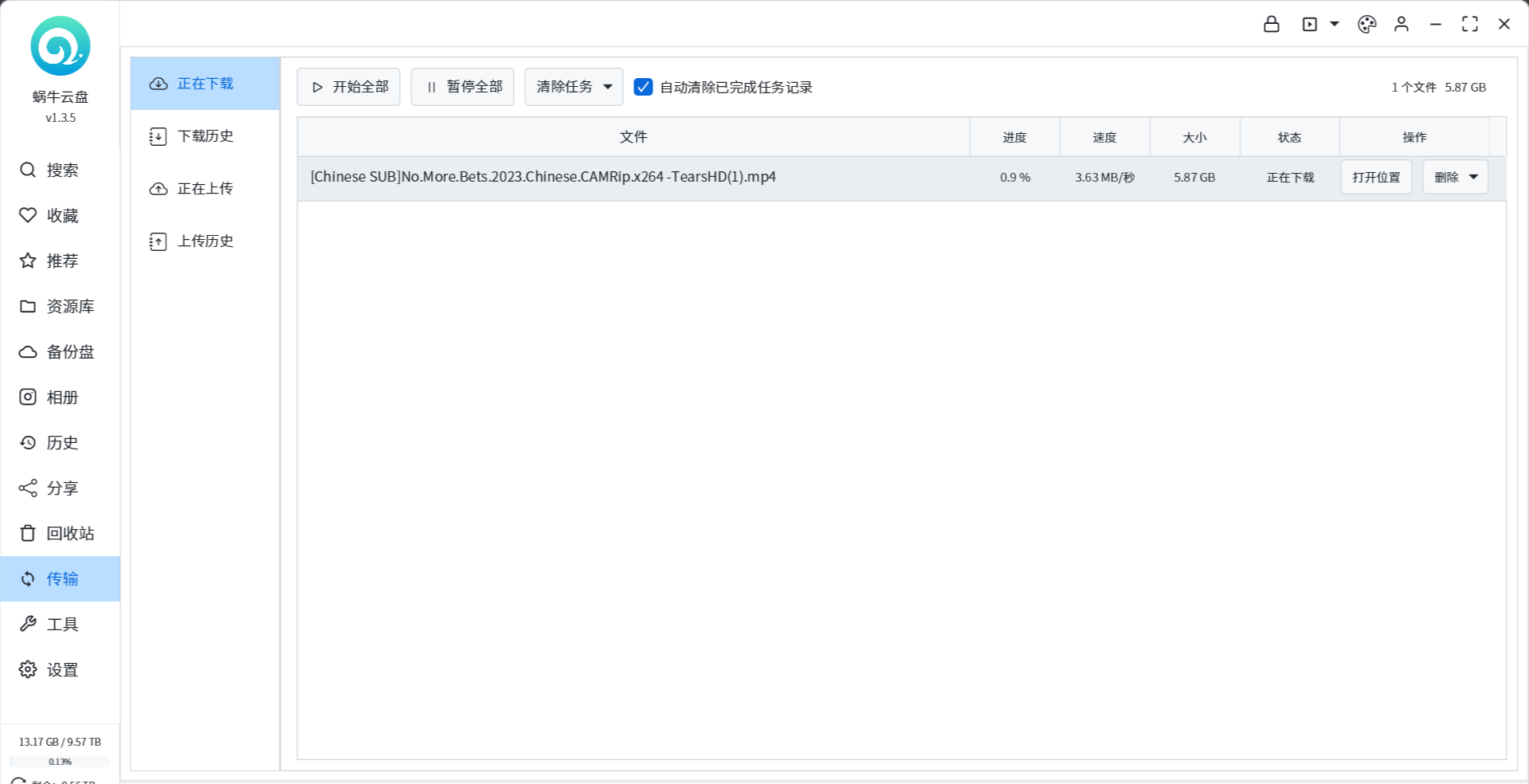Open the theme palette icon
The width and height of the screenshot is (1529, 784).
click(x=1367, y=24)
